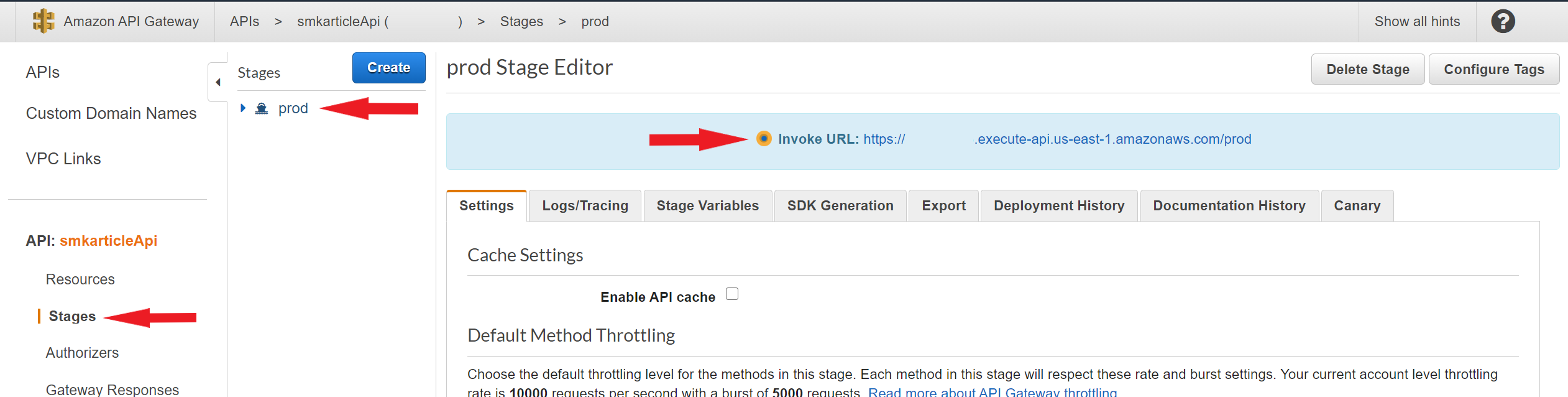The width and height of the screenshot is (1568, 397).
Task: Open Gateway Responses in the sidebar
Action: tap(112, 390)
